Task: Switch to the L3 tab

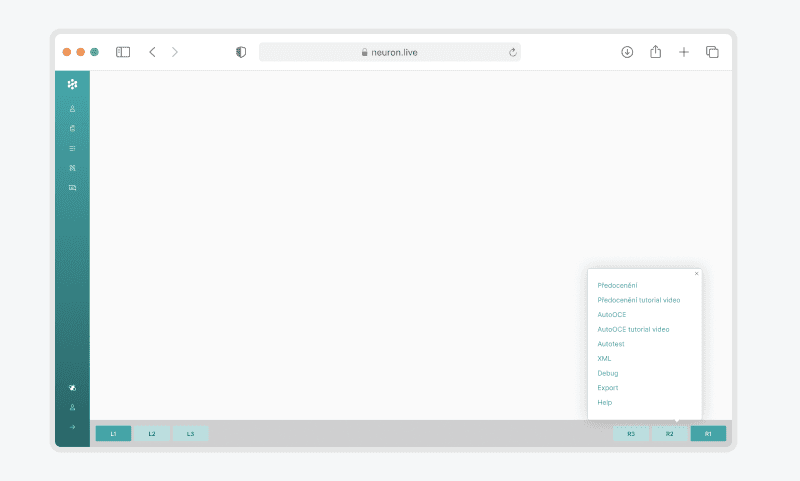Action: pyautogui.click(x=190, y=434)
